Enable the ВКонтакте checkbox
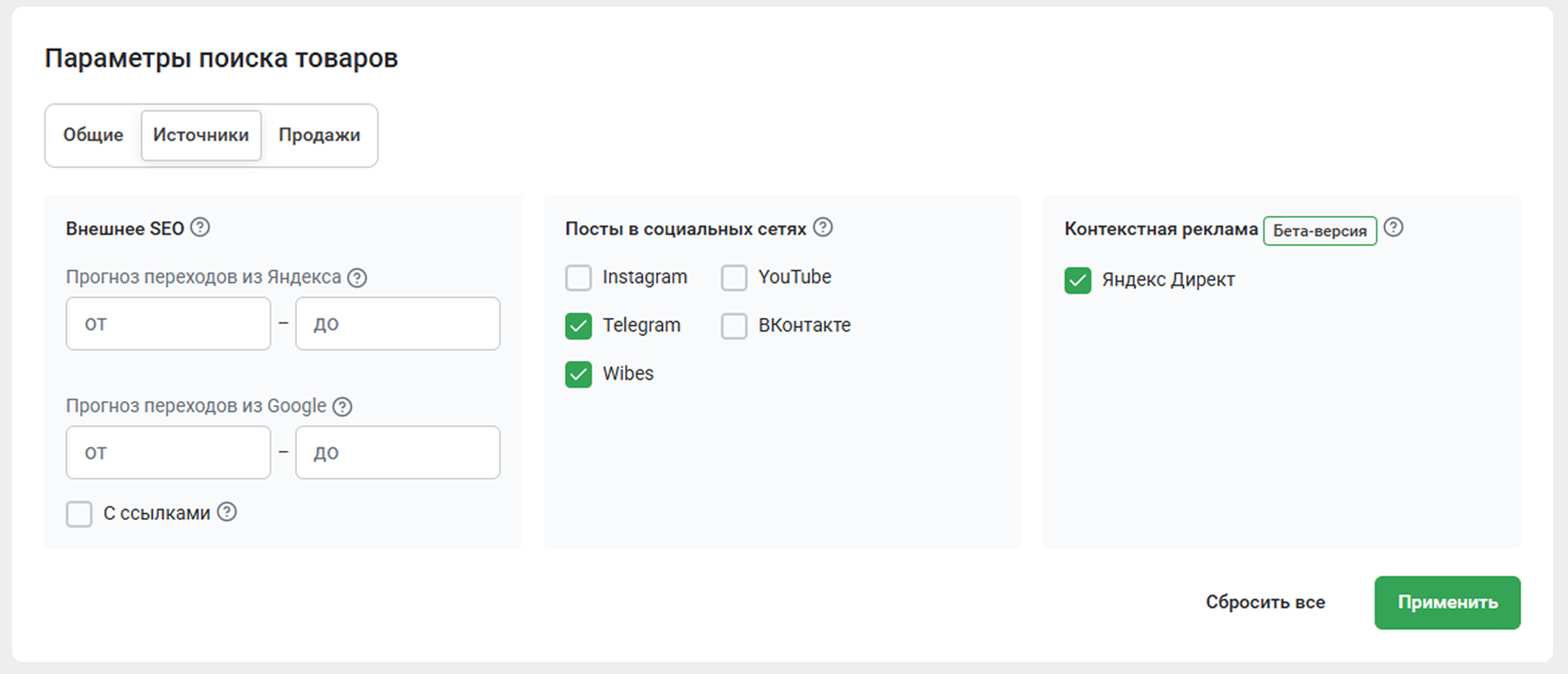The width and height of the screenshot is (1568, 674). coord(734,326)
